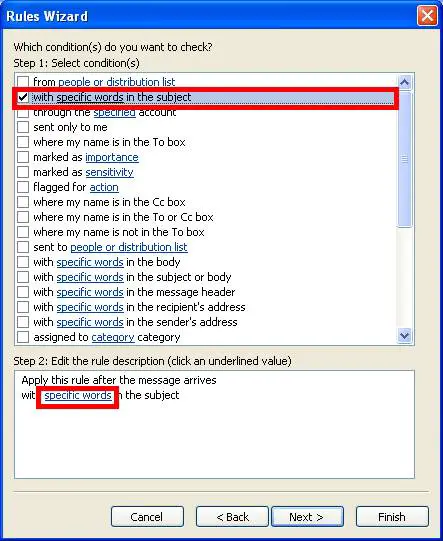This screenshot has height=541, width=443.
Task: Click the 'sensitivity' underlined value
Action: tap(109, 172)
